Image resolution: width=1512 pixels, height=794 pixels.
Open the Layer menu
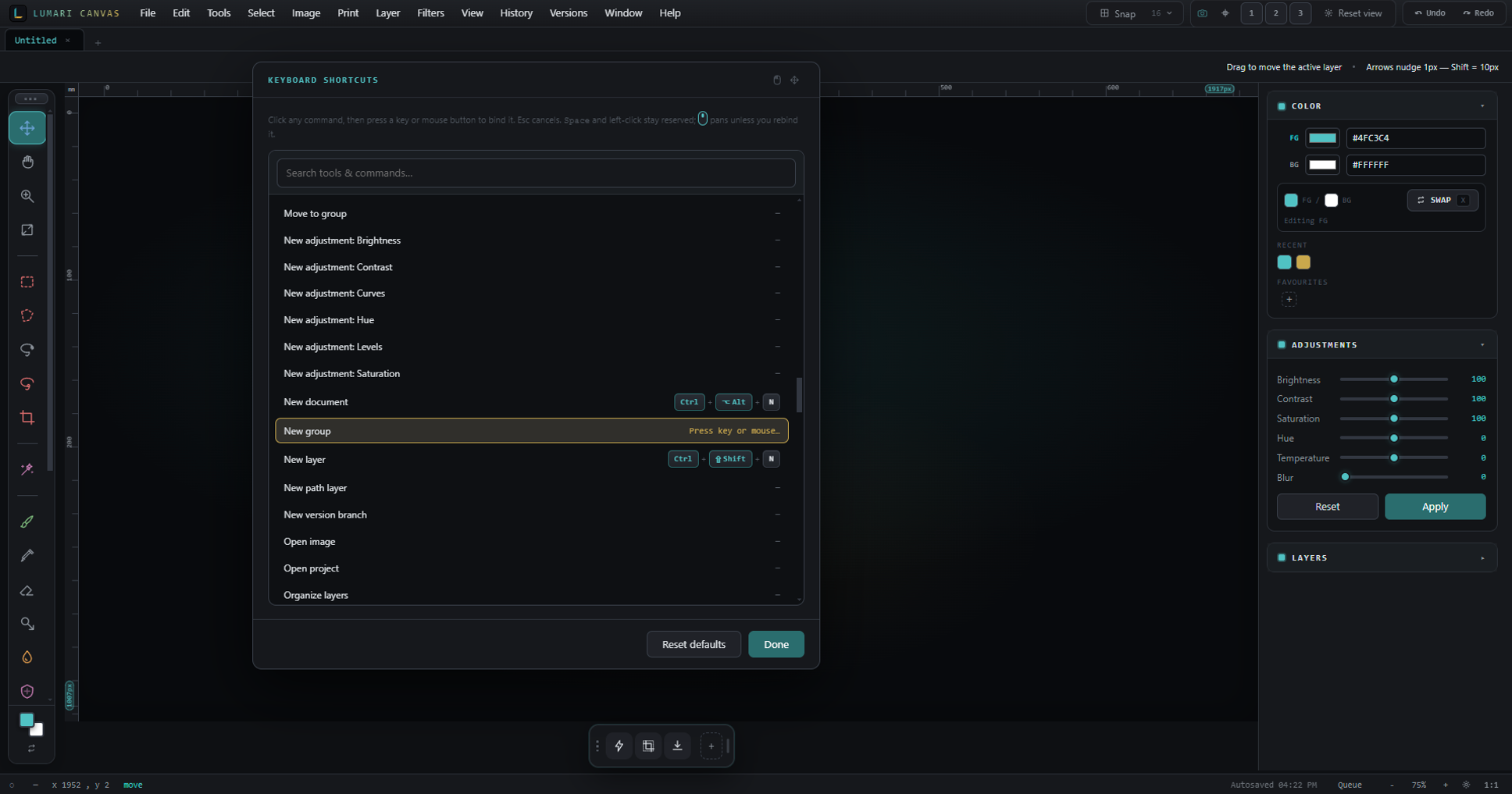point(387,13)
